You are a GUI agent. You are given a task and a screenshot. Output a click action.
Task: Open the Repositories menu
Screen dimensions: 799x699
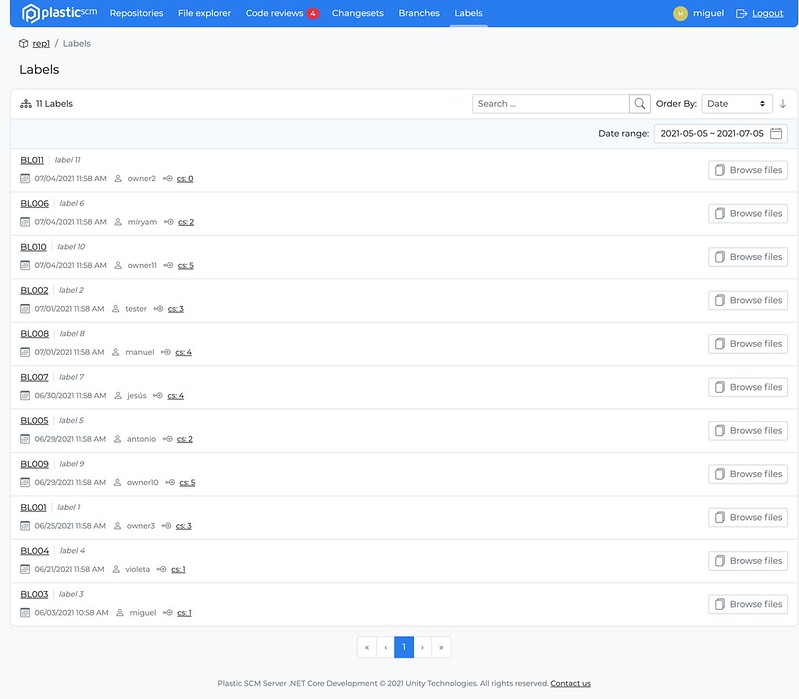pyautogui.click(x=137, y=13)
